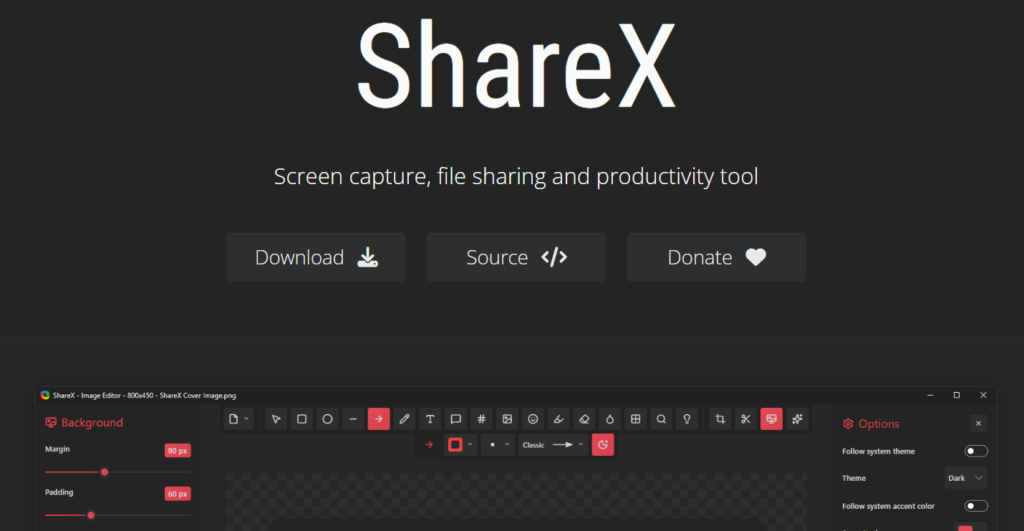Click the 'Screen capture, file sharing' tagline
The width and height of the screenshot is (1024, 531).
point(516,176)
